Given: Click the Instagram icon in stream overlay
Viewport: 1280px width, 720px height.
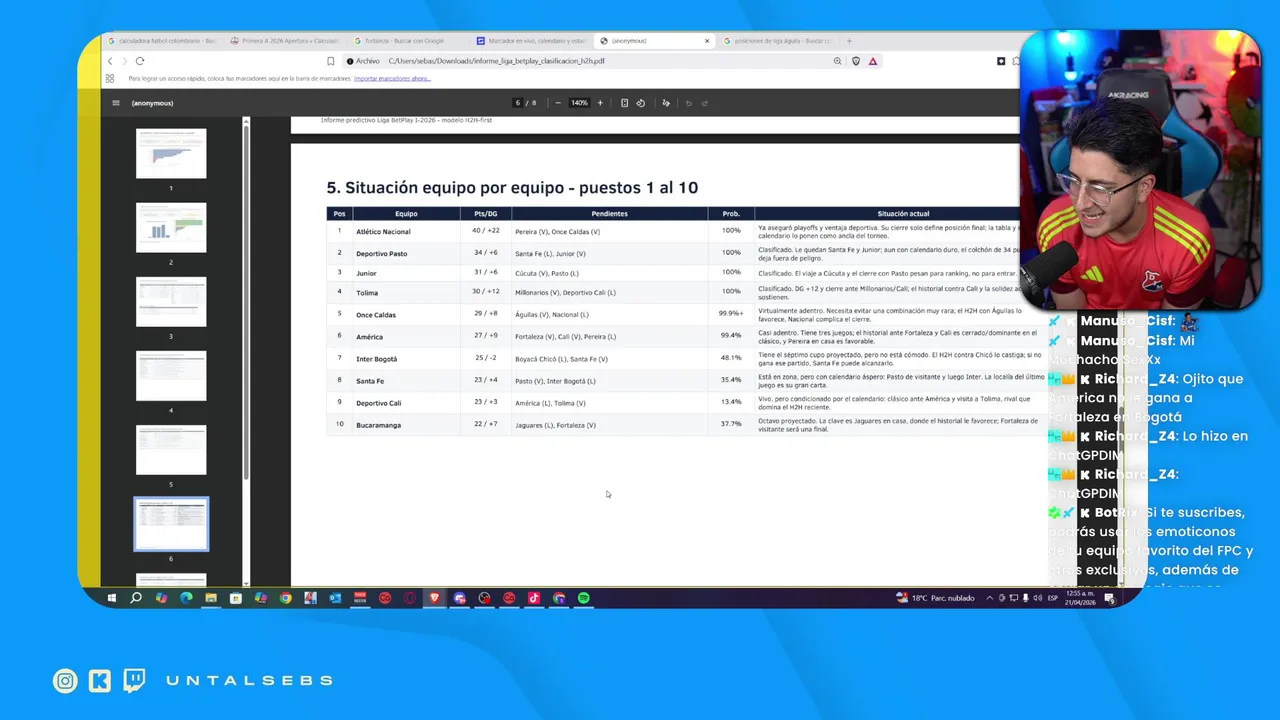Looking at the screenshot, I should click(x=65, y=681).
